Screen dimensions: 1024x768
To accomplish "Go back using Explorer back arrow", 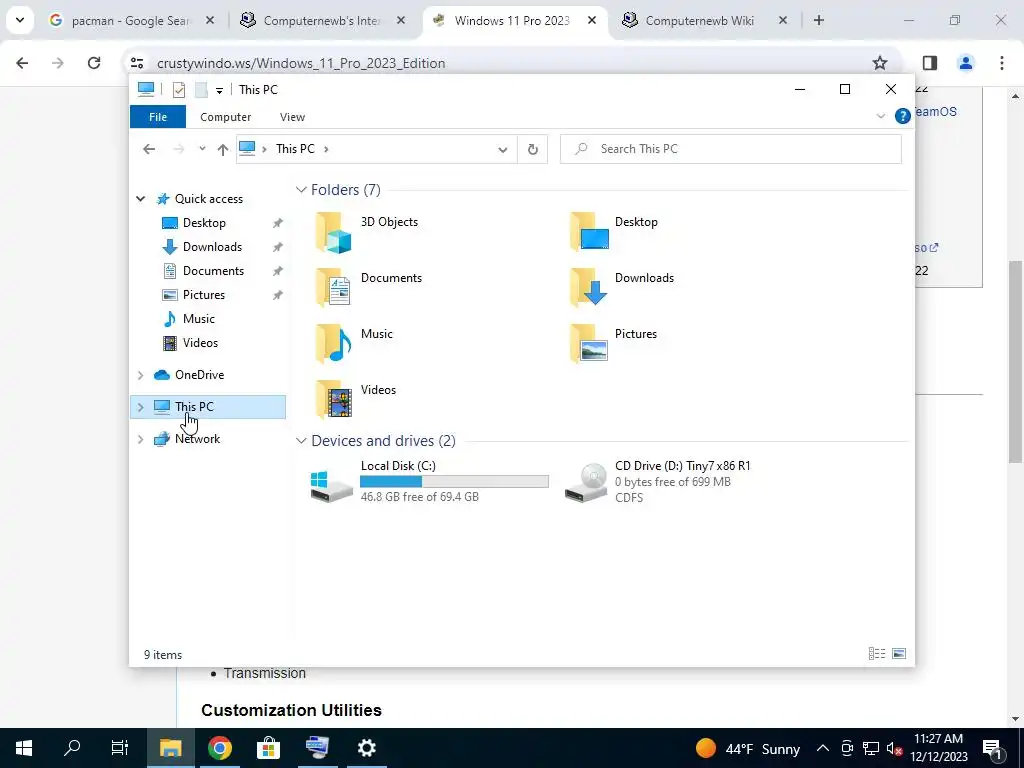I will click(x=149, y=149).
